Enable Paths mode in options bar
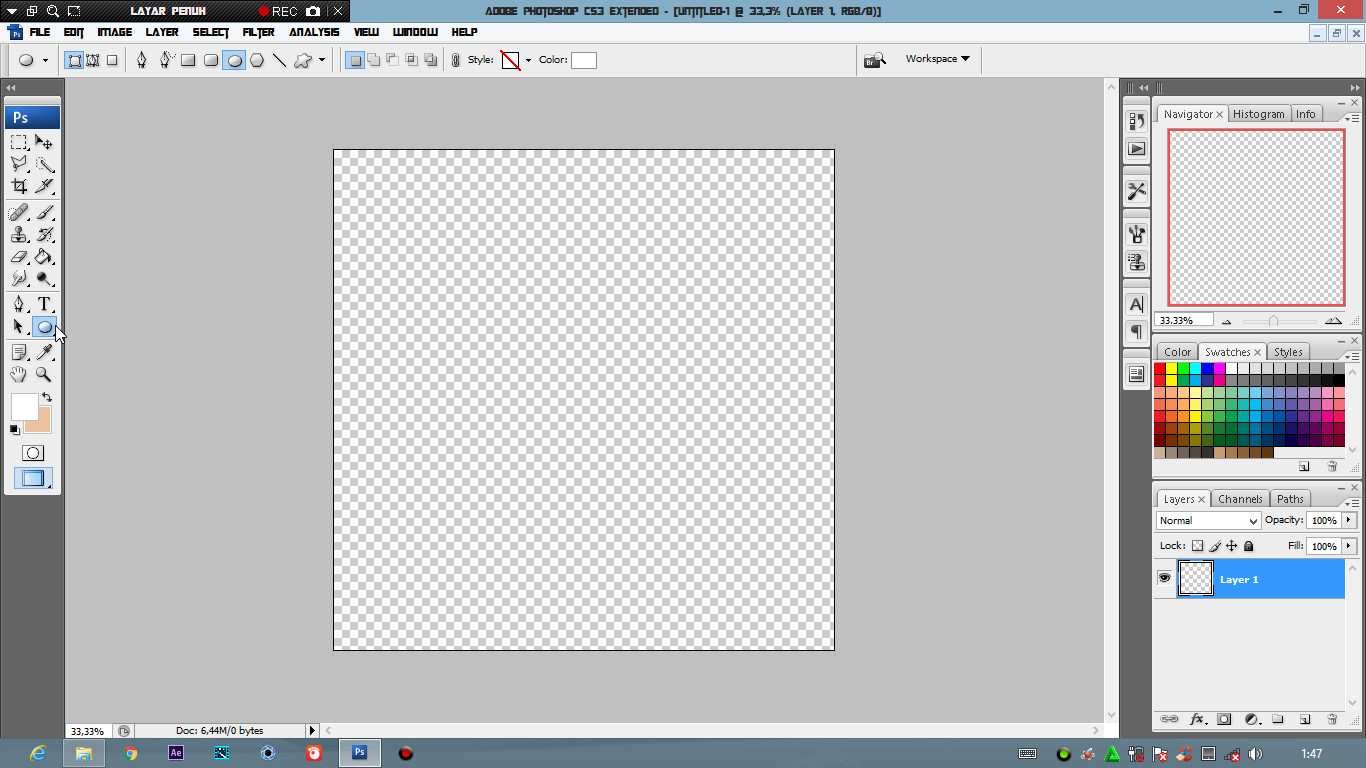Image resolution: width=1366 pixels, height=768 pixels. coord(92,60)
